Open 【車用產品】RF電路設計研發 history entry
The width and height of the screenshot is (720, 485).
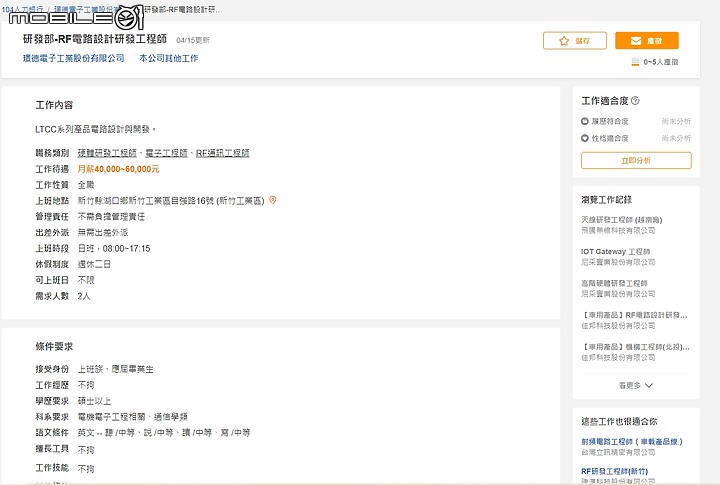[635, 315]
